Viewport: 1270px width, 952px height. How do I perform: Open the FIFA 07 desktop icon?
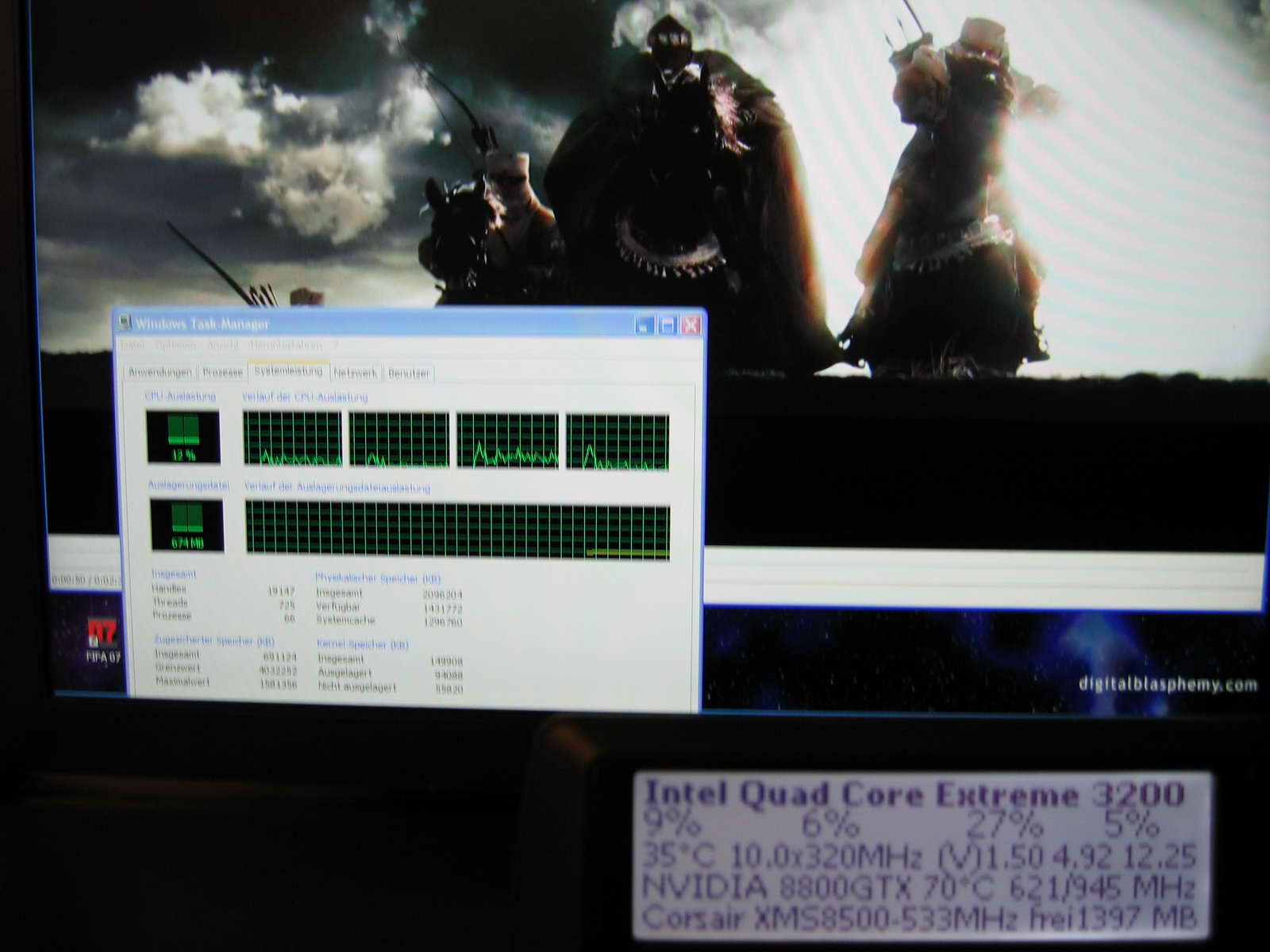[103, 640]
